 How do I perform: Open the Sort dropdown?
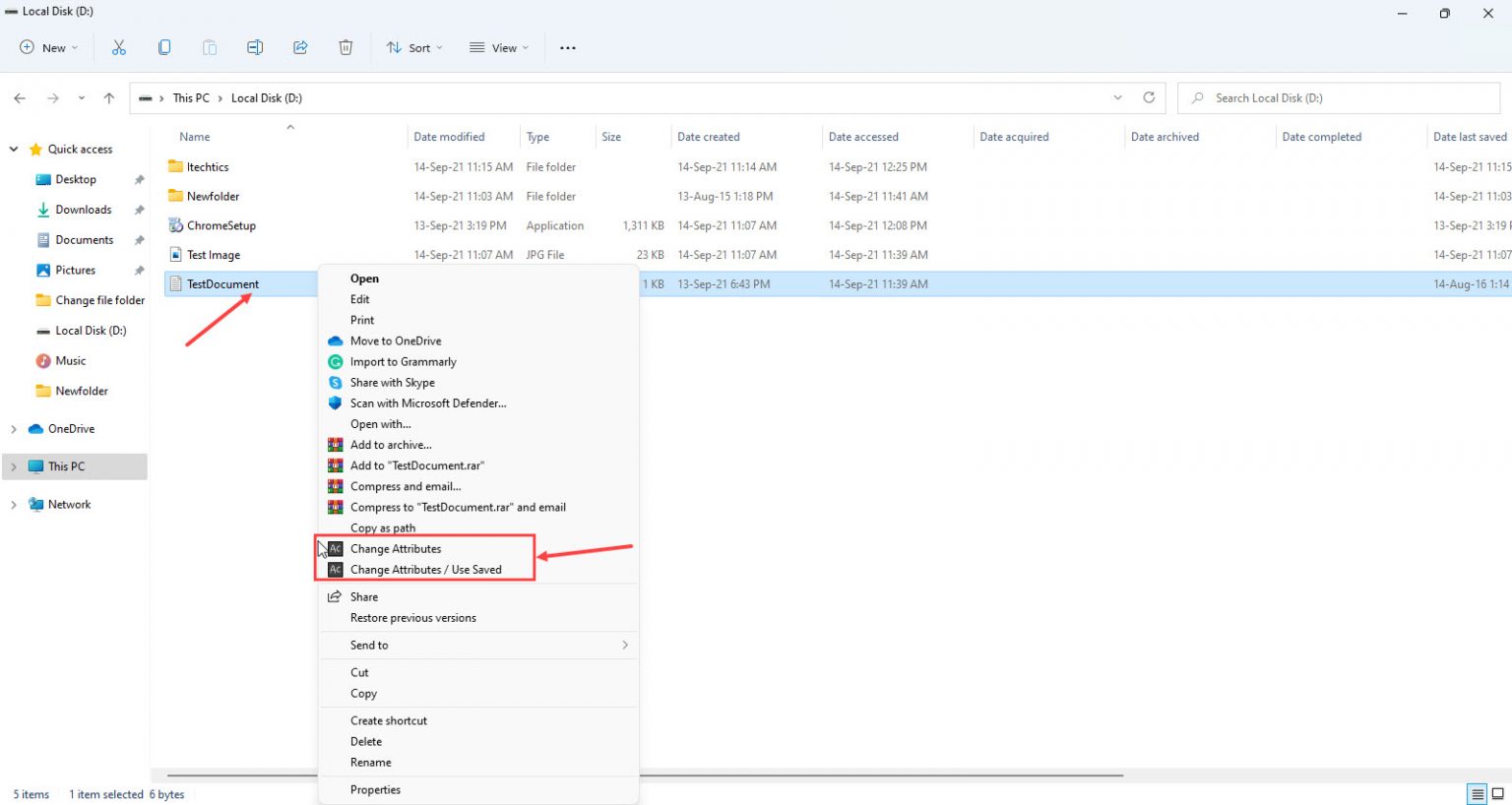[414, 47]
